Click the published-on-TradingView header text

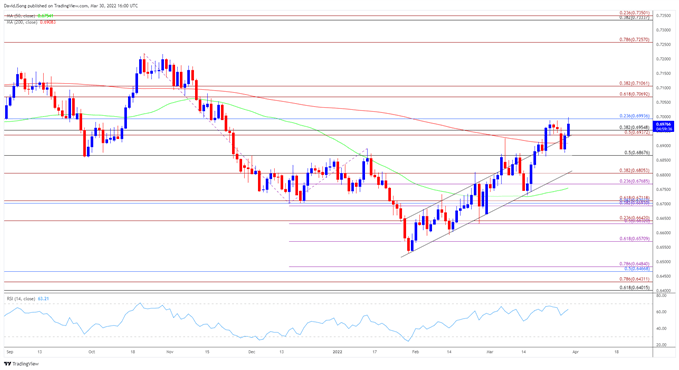[71, 6]
